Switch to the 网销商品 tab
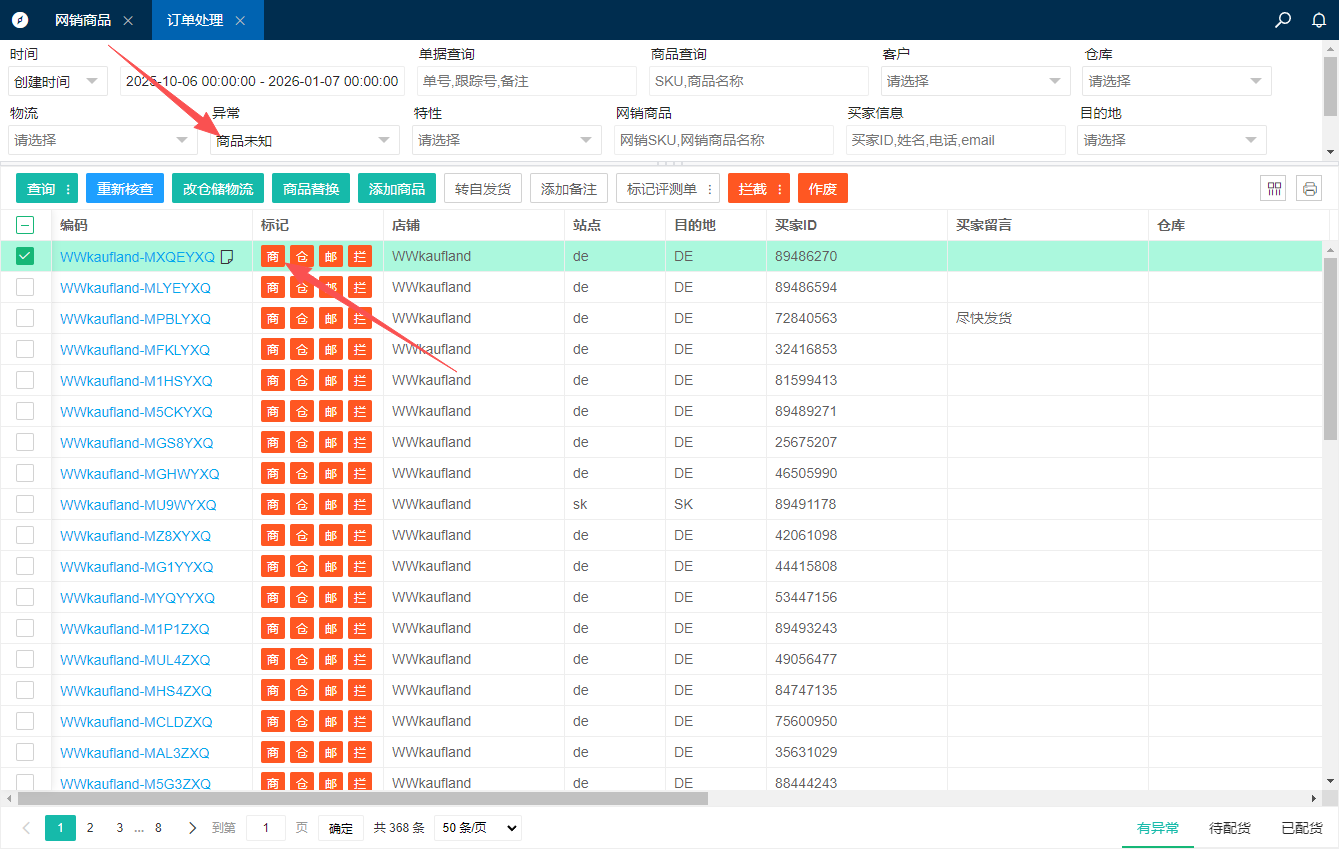Image resolution: width=1339 pixels, height=849 pixels. tap(83, 20)
